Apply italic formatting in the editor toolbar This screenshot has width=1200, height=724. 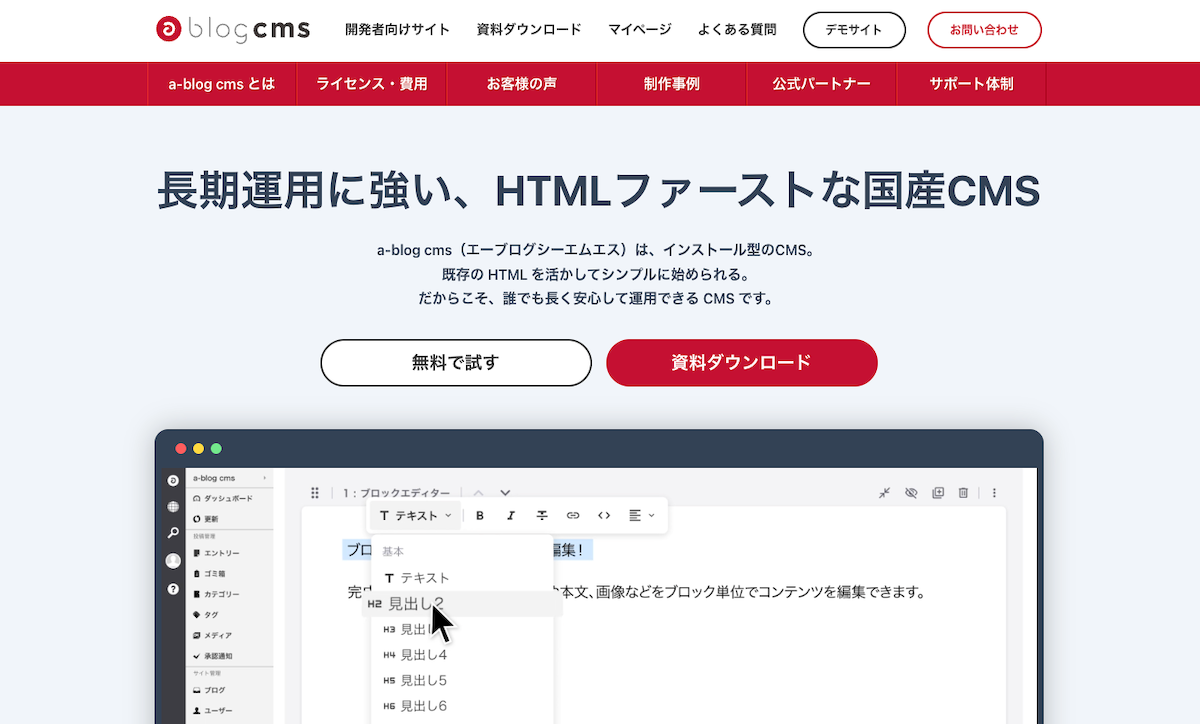(511, 516)
